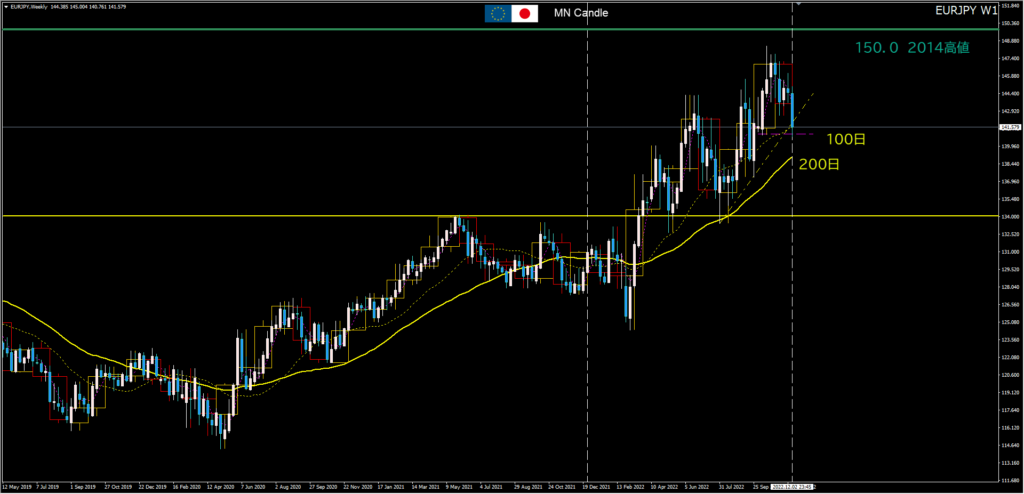The width and height of the screenshot is (1024, 494).
Task: Click the yellow horizontal line at 134.000
Action: coord(300,216)
